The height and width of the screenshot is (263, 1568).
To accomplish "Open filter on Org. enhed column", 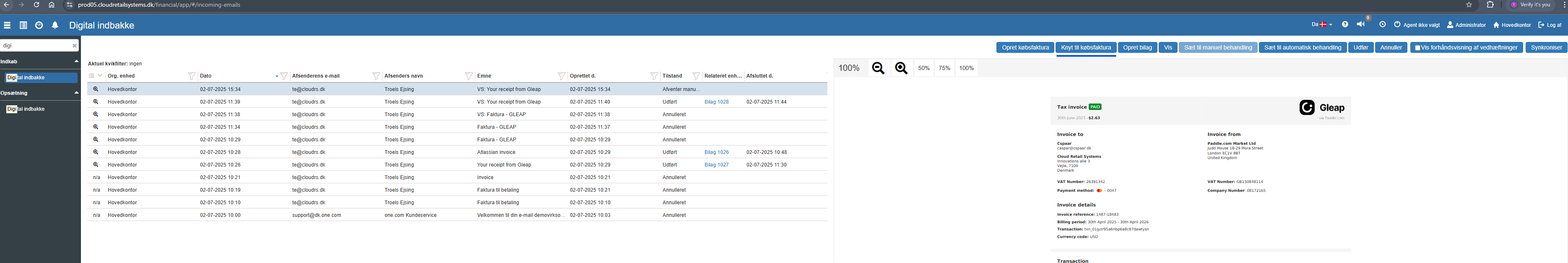I will tap(191, 76).
